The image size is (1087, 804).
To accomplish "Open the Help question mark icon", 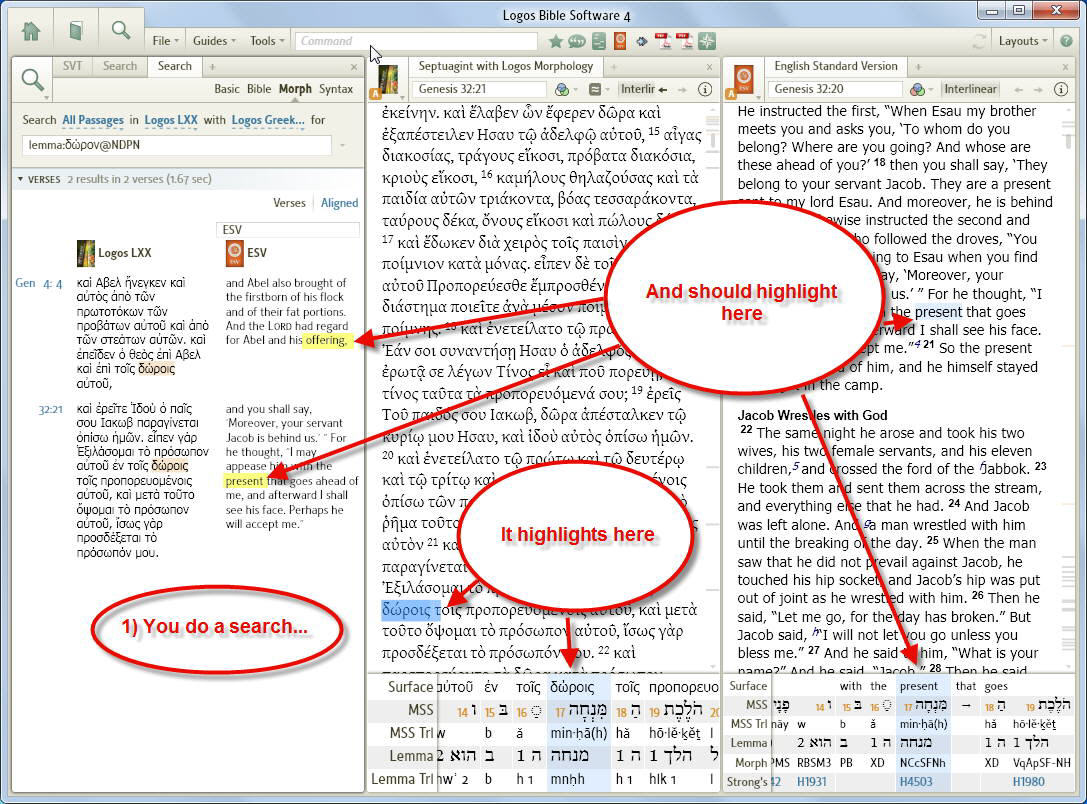I will [x=1066, y=41].
